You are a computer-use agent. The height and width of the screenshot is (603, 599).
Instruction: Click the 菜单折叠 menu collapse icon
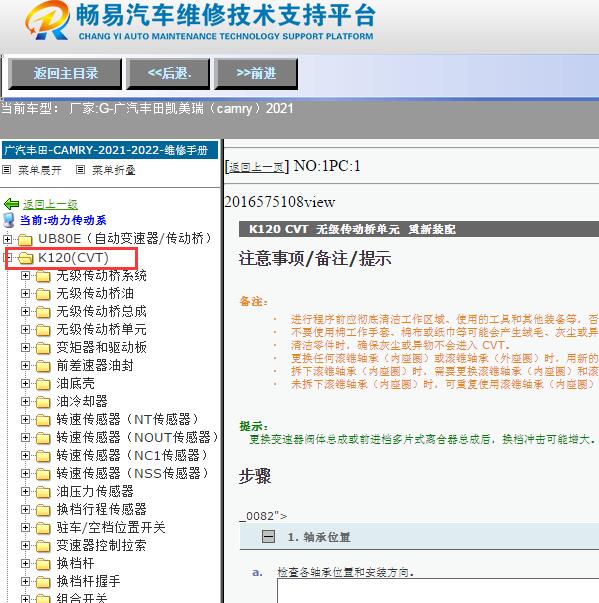pos(80,169)
